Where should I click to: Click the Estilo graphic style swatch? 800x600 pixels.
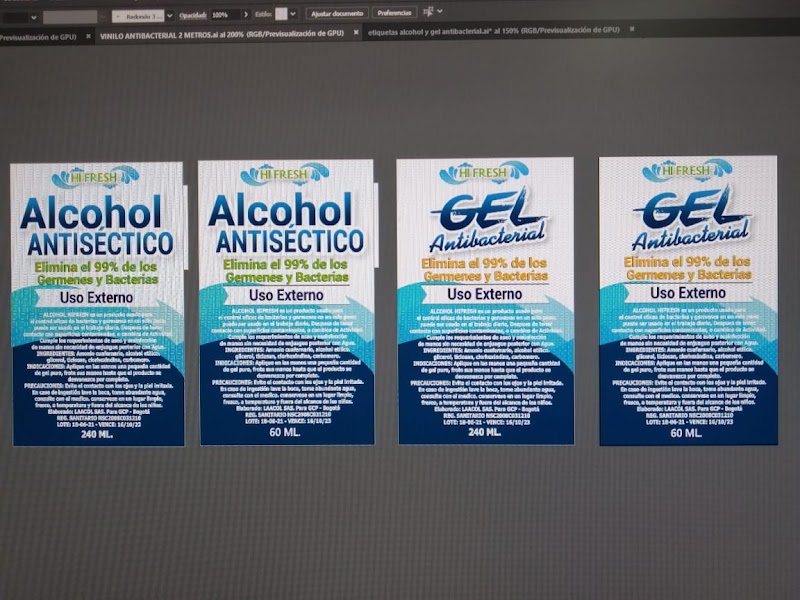(x=281, y=14)
